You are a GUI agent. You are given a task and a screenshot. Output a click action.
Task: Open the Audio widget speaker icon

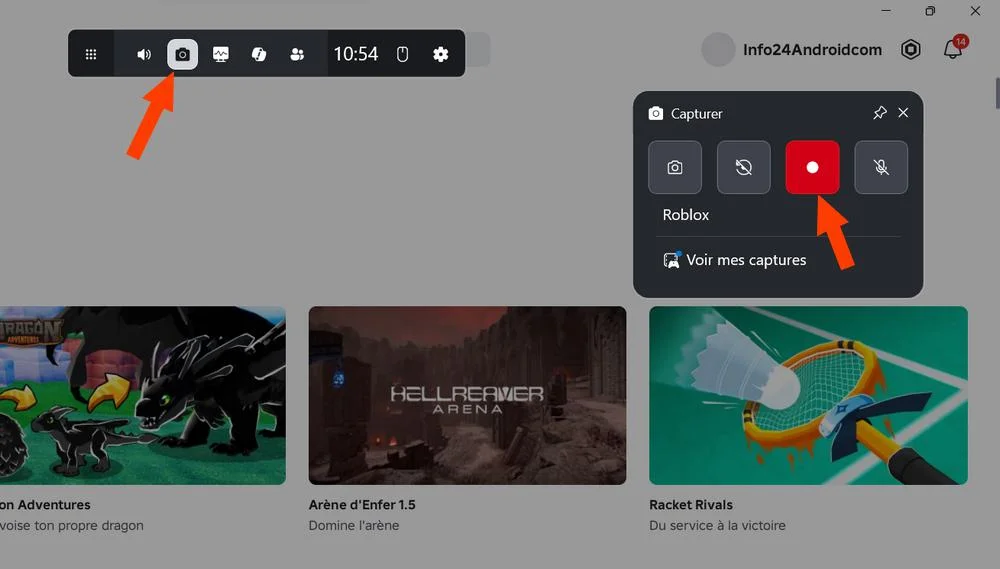(144, 54)
